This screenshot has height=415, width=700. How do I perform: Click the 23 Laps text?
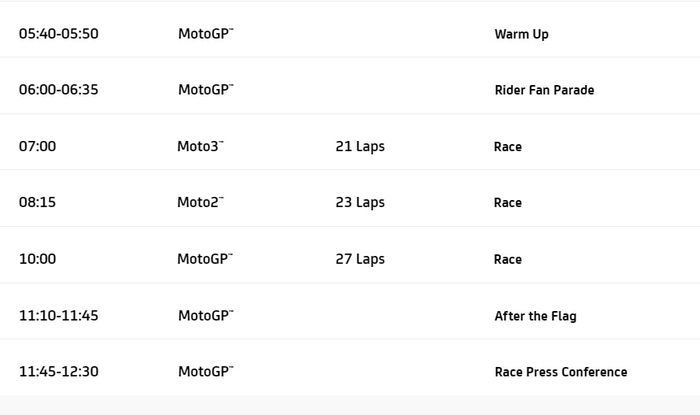[x=360, y=203]
